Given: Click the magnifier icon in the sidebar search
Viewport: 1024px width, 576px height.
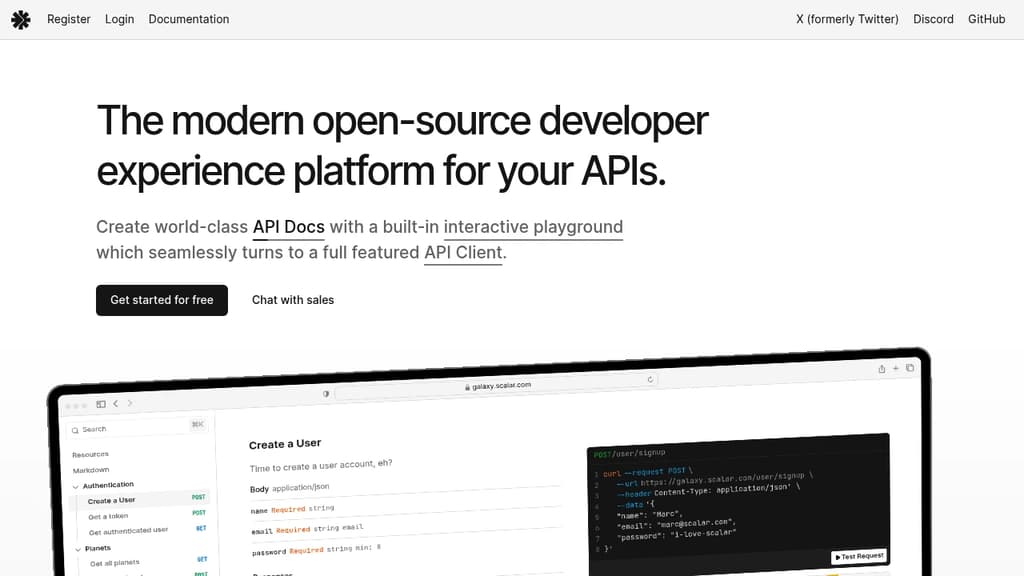Looking at the screenshot, I should coord(75,429).
